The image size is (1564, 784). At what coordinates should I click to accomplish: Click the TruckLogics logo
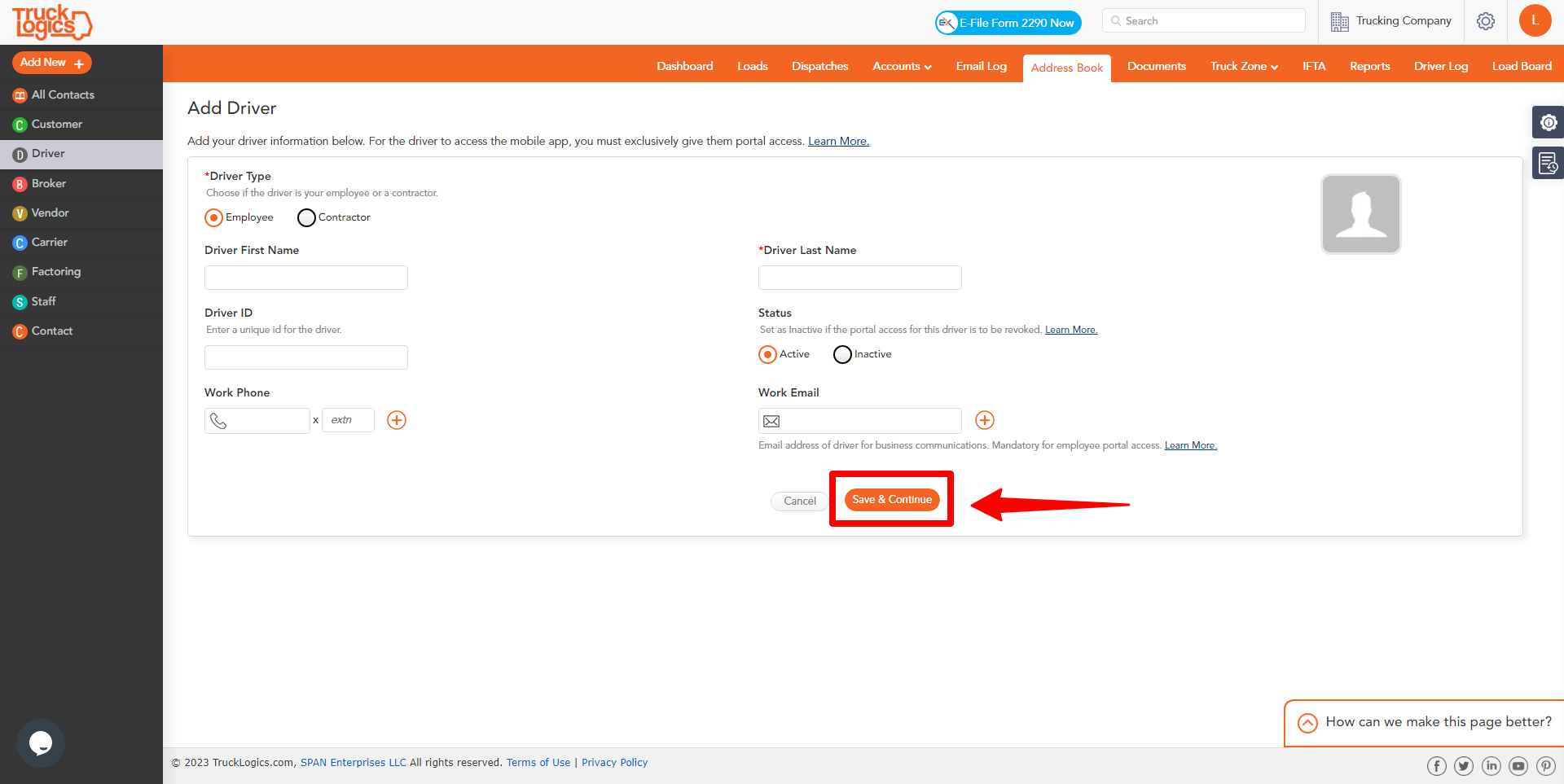(51, 22)
